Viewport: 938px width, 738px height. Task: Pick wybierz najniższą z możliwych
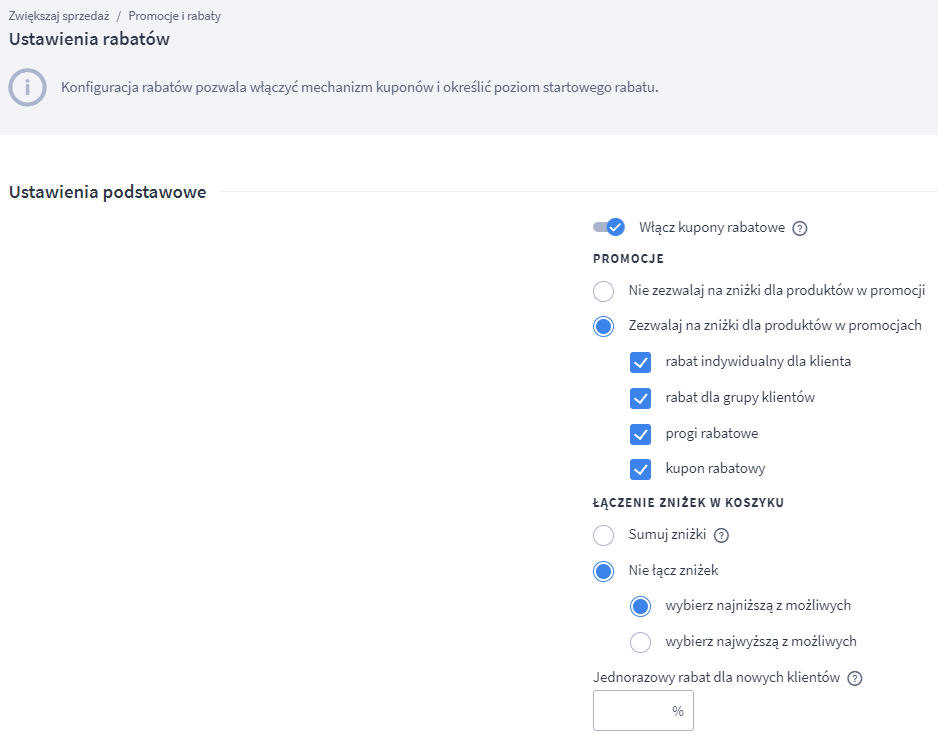(x=640, y=606)
